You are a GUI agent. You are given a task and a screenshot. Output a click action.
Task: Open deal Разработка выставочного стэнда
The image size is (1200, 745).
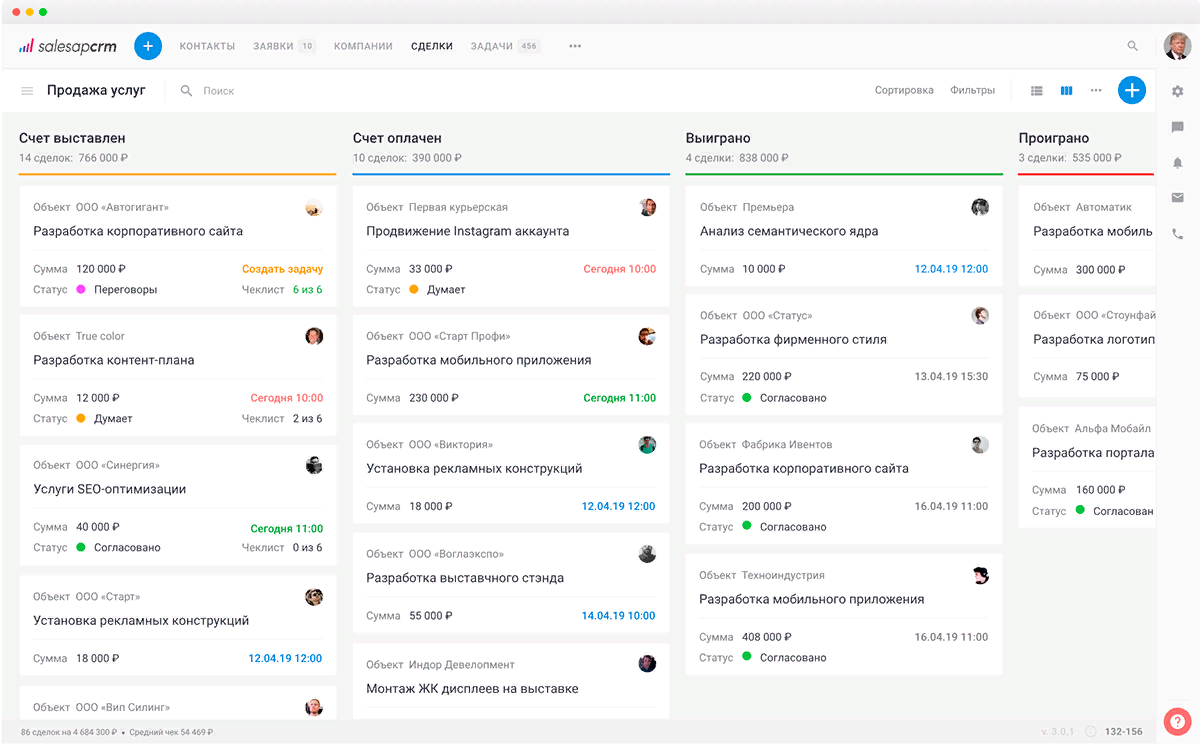[x=465, y=578]
